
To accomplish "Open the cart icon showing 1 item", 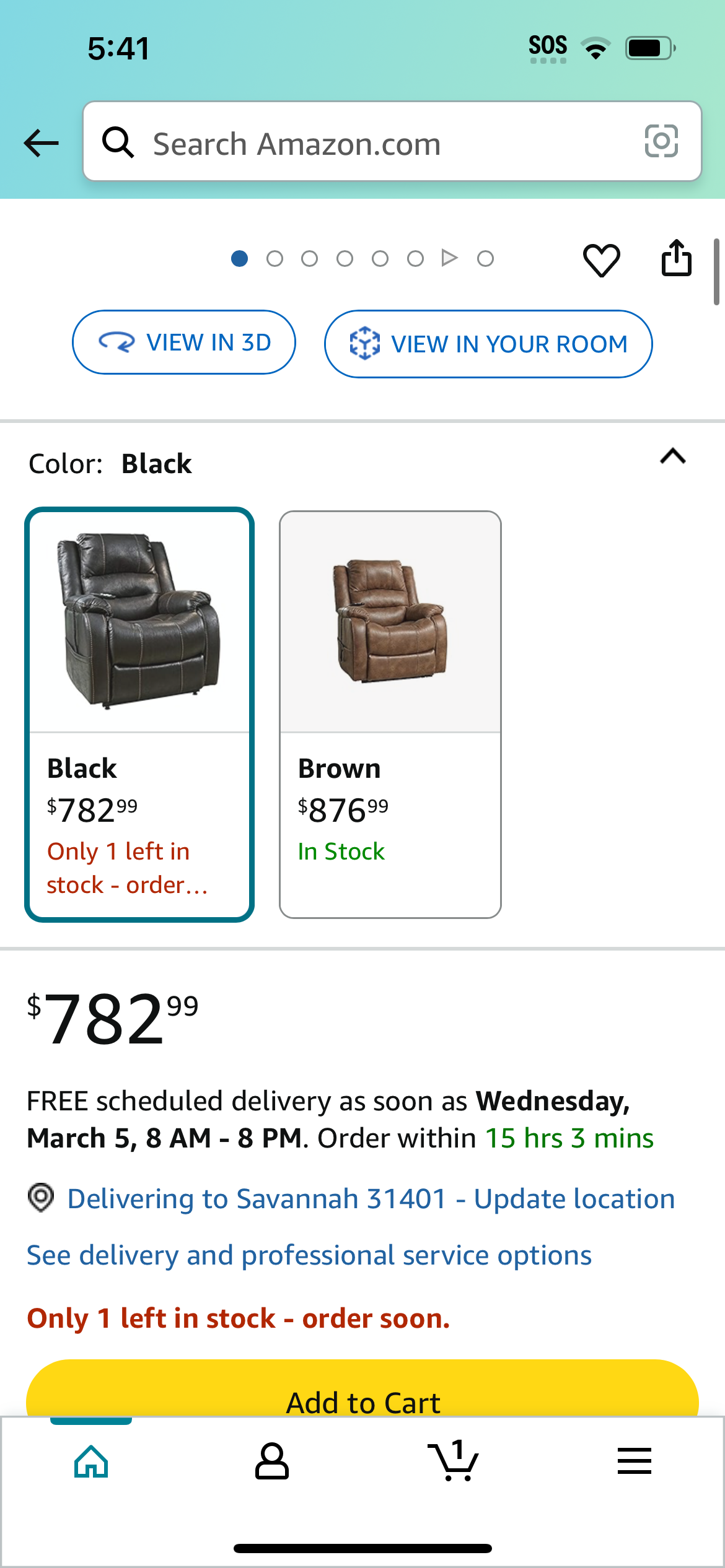I will point(453,1461).
